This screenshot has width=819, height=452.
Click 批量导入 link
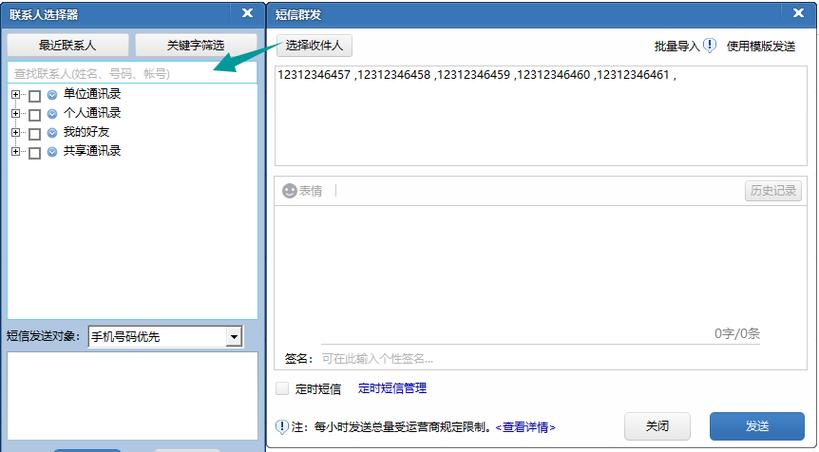(x=676, y=46)
